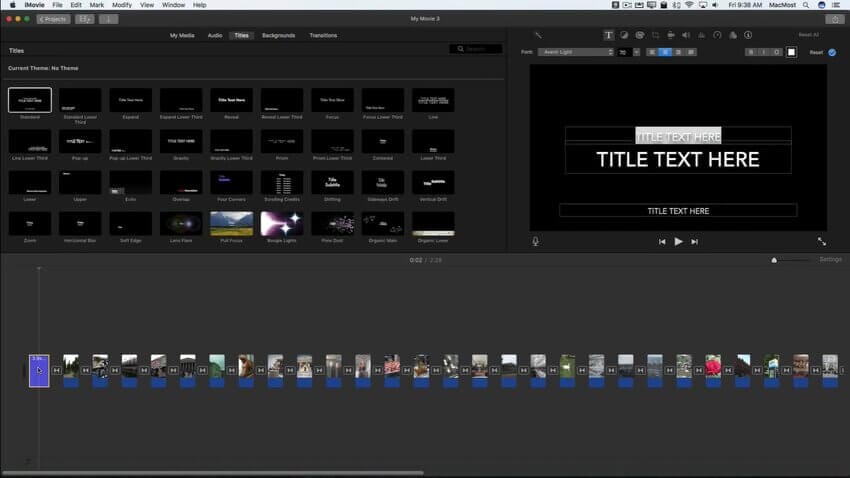Click the import media down-arrow button
850x478 pixels.
pyautogui.click(x=108, y=19)
